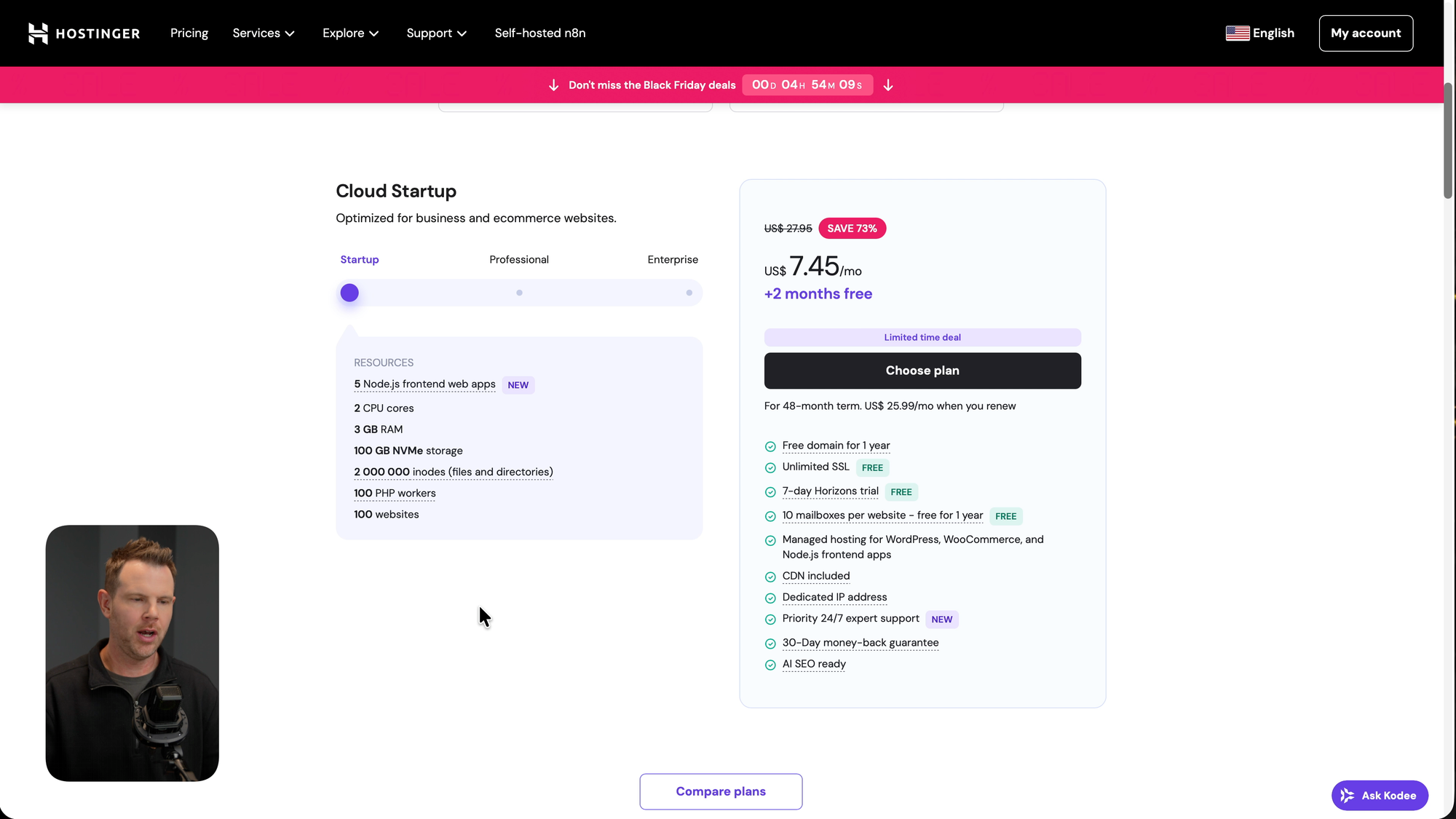This screenshot has height=819, width=1456.
Task: Click the Compare plans button
Action: click(721, 791)
